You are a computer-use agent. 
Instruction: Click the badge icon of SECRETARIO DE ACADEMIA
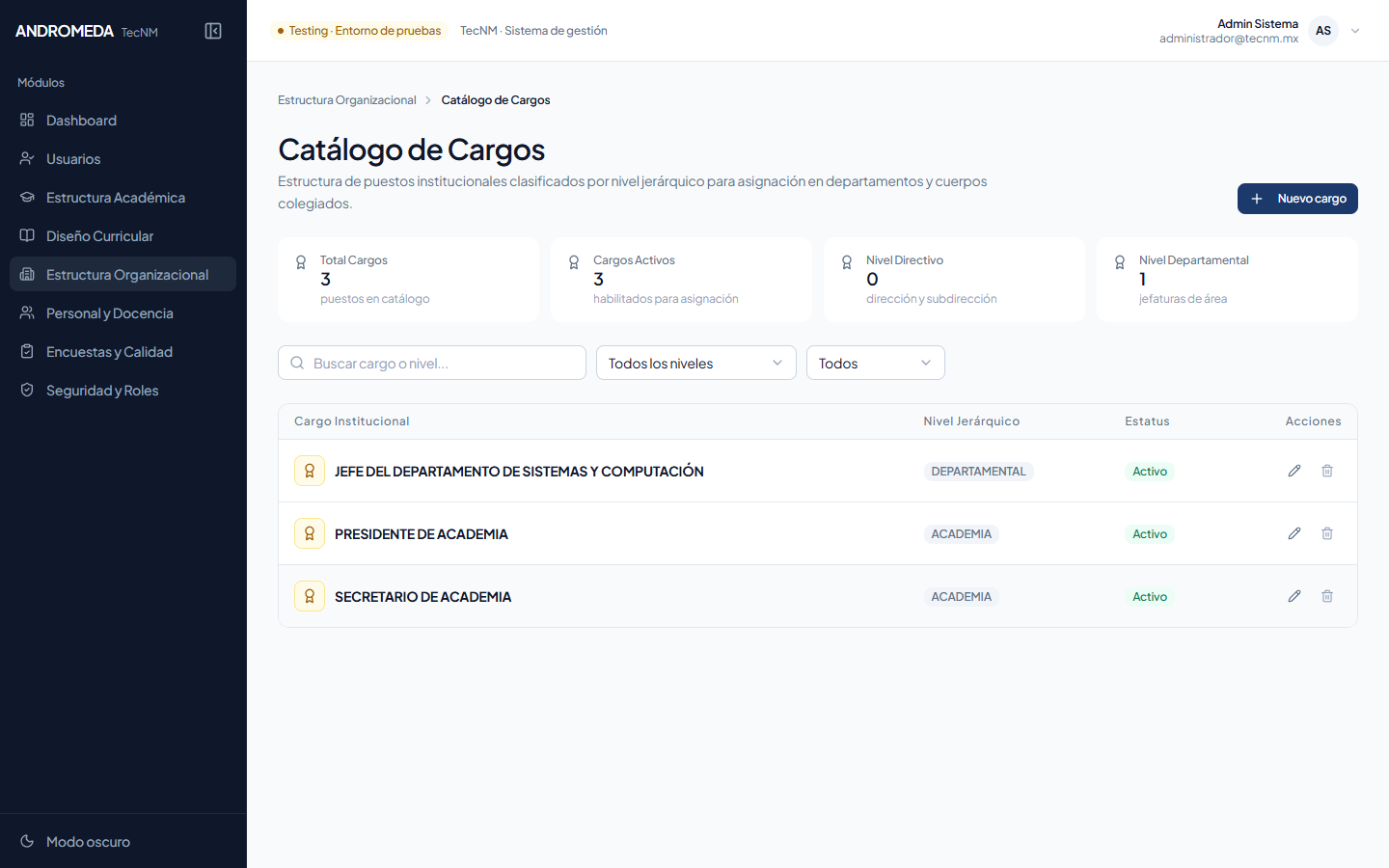point(310,596)
